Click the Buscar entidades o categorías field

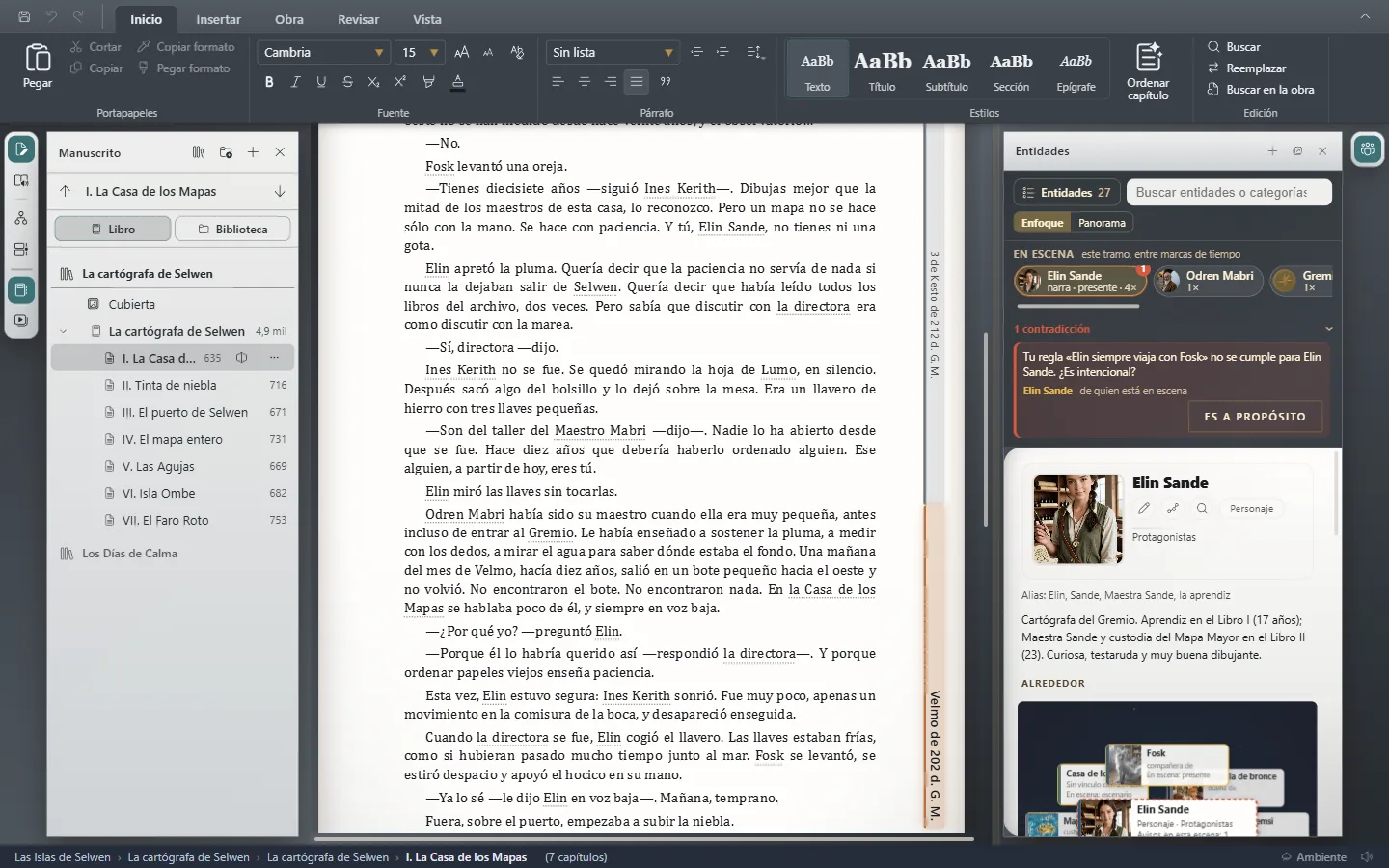pyautogui.click(x=1229, y=192)
